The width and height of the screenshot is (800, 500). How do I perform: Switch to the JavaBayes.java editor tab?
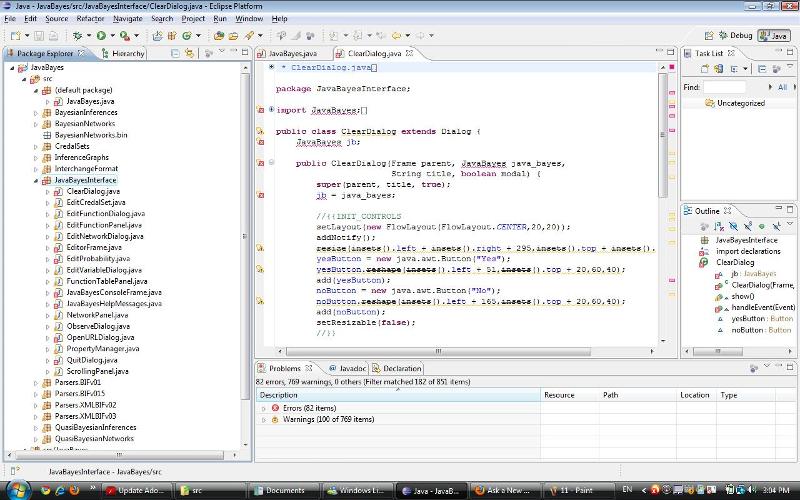pyautogui.click(x=293, y=53)
